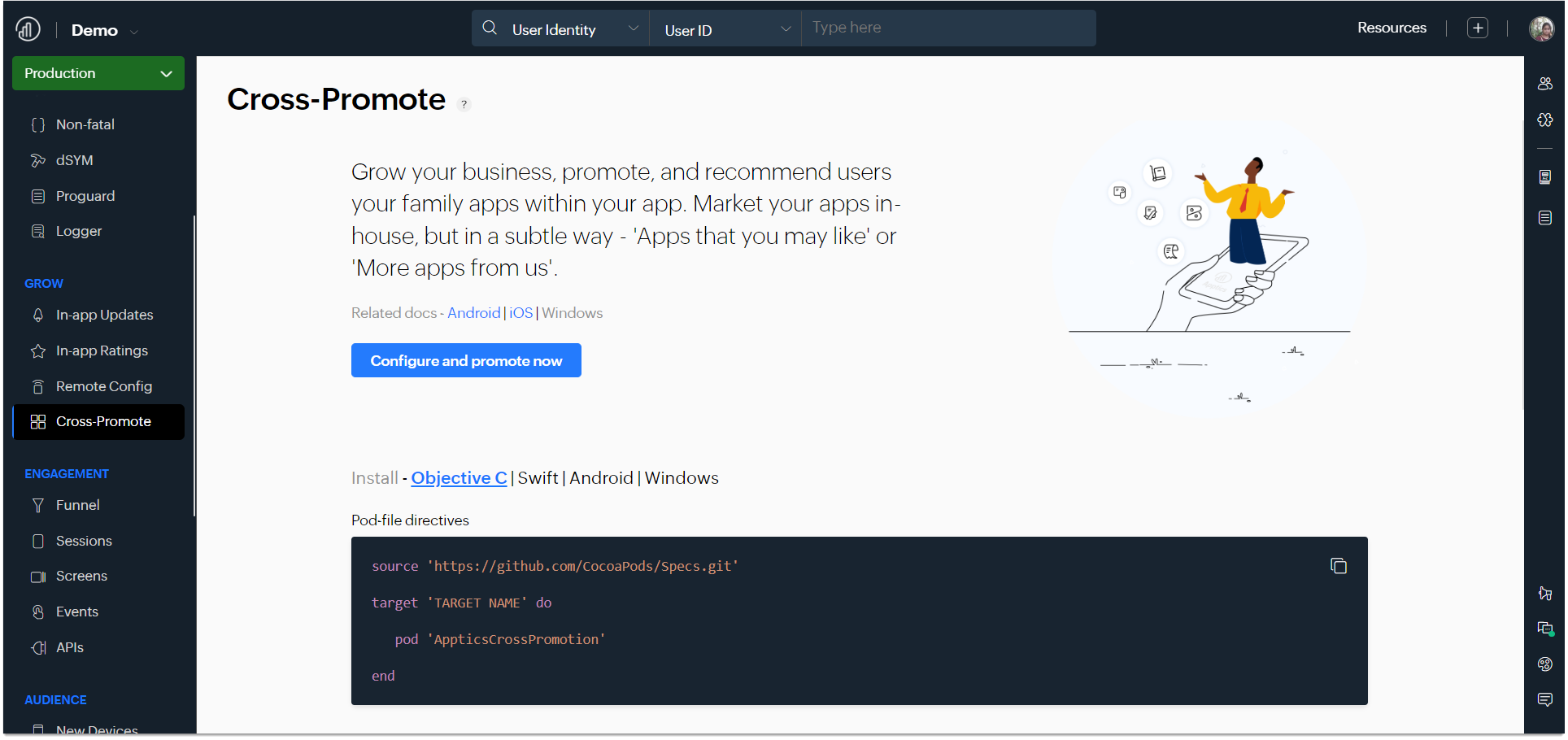Select the Swift install tab
1568x740 pixels.
click(x=538, y=478)
